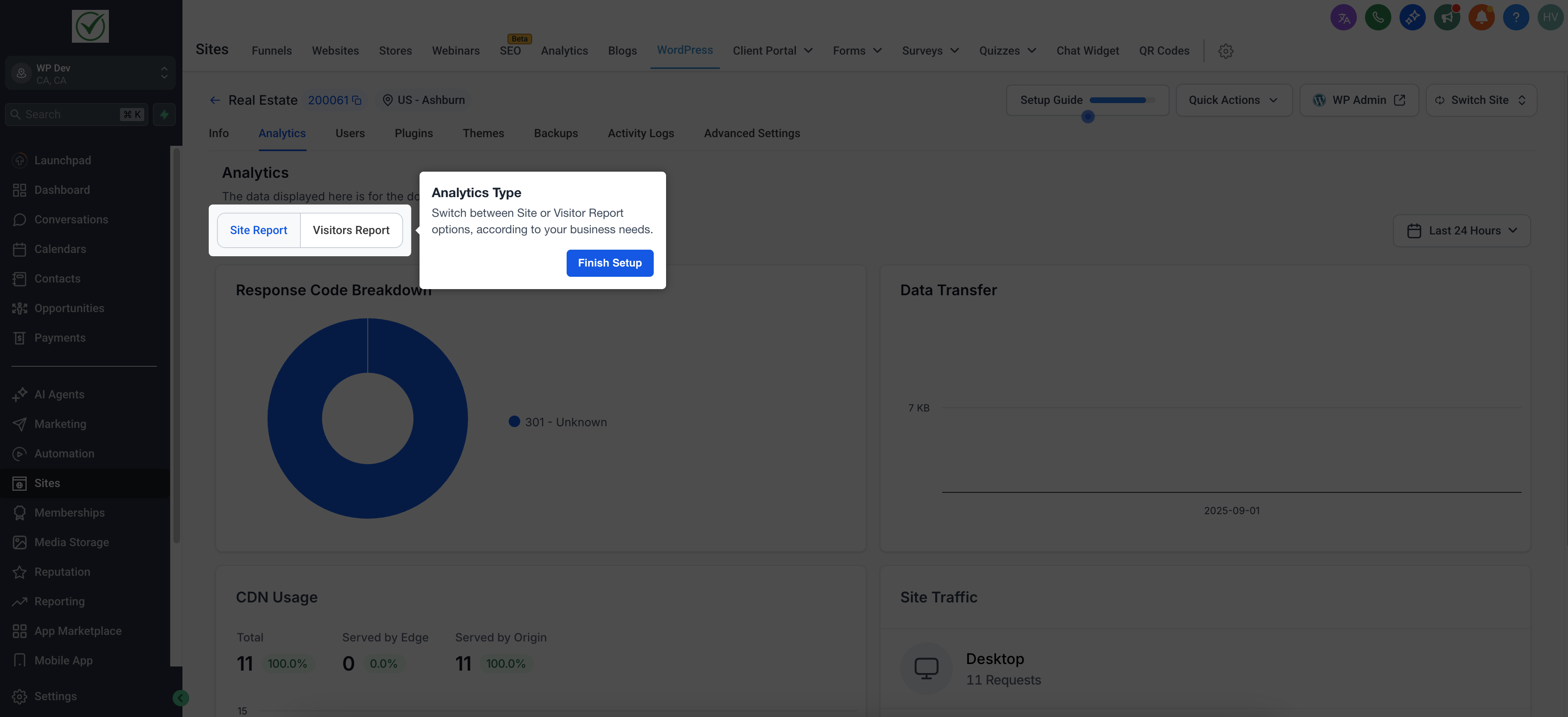Image resolution: width=1568 pixels, height=717 pixels.
Task: Toggle the 301 - Unknown legend item
Action: [558, 422]
